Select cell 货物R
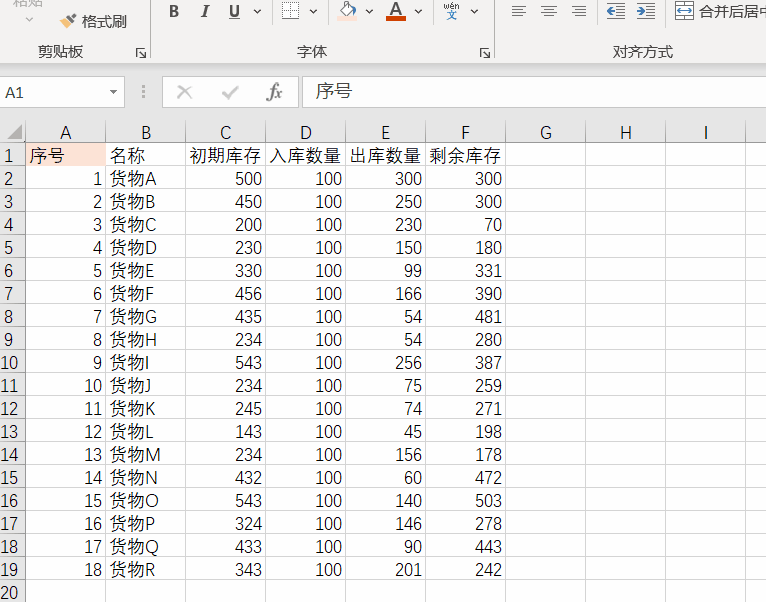 click(x=146, y=570)
